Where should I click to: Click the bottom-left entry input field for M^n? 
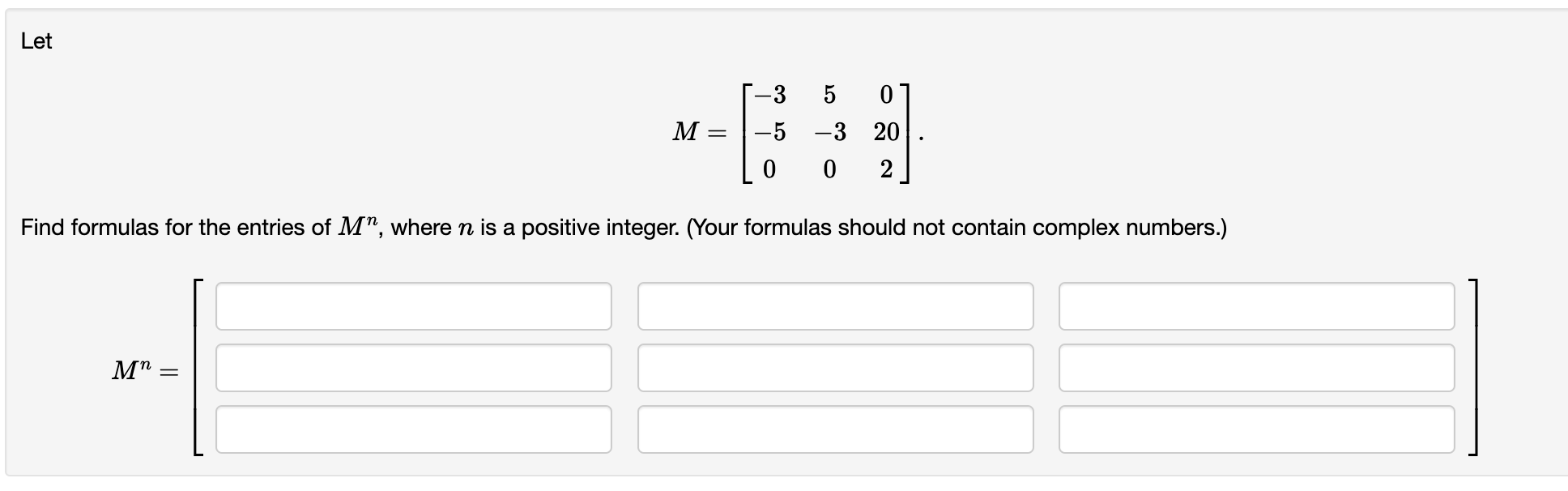tap(413, 430)
